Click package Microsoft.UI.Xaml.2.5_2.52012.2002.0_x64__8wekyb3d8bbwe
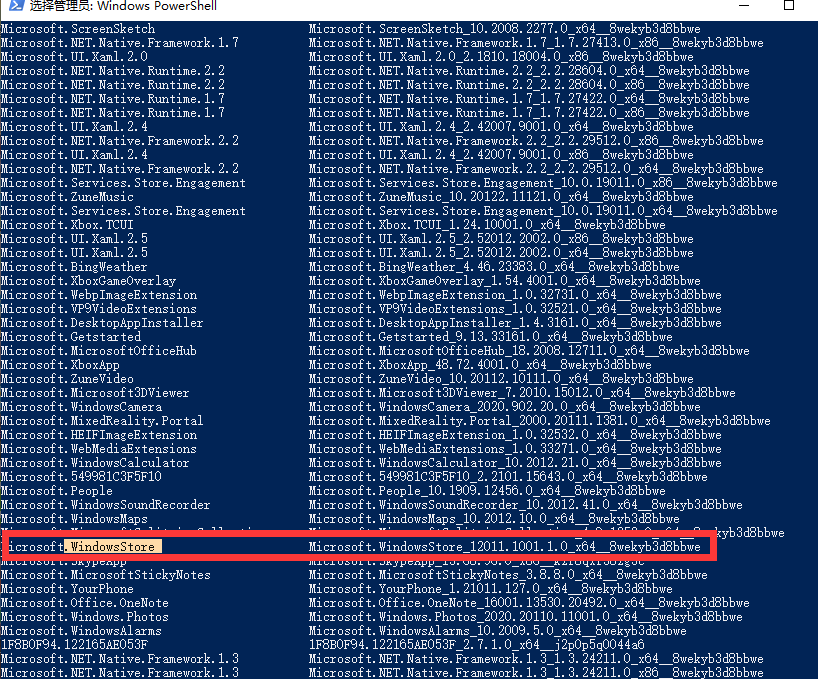 [501, 253]
